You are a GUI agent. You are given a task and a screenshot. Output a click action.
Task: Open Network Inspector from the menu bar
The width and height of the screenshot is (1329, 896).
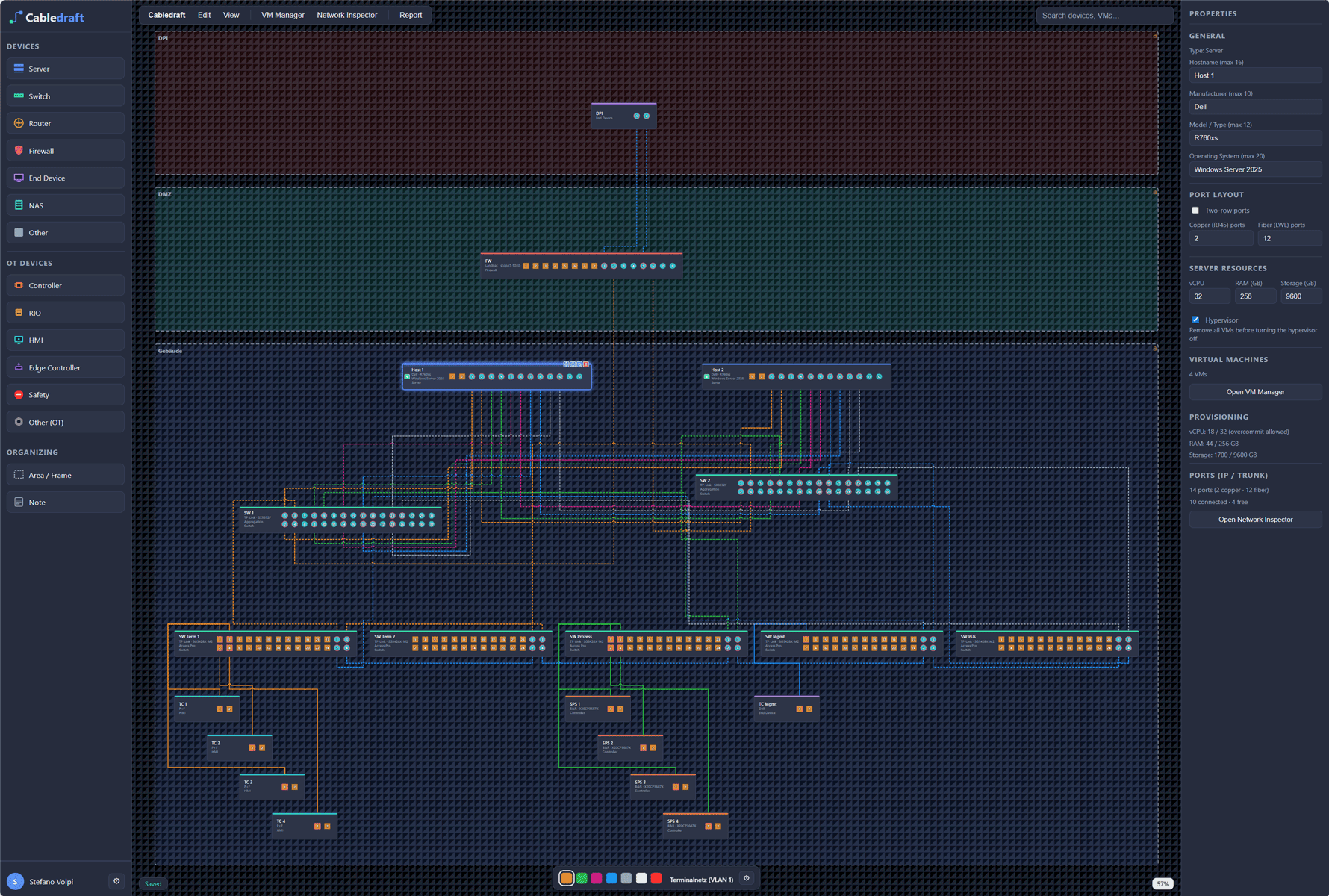347,15
